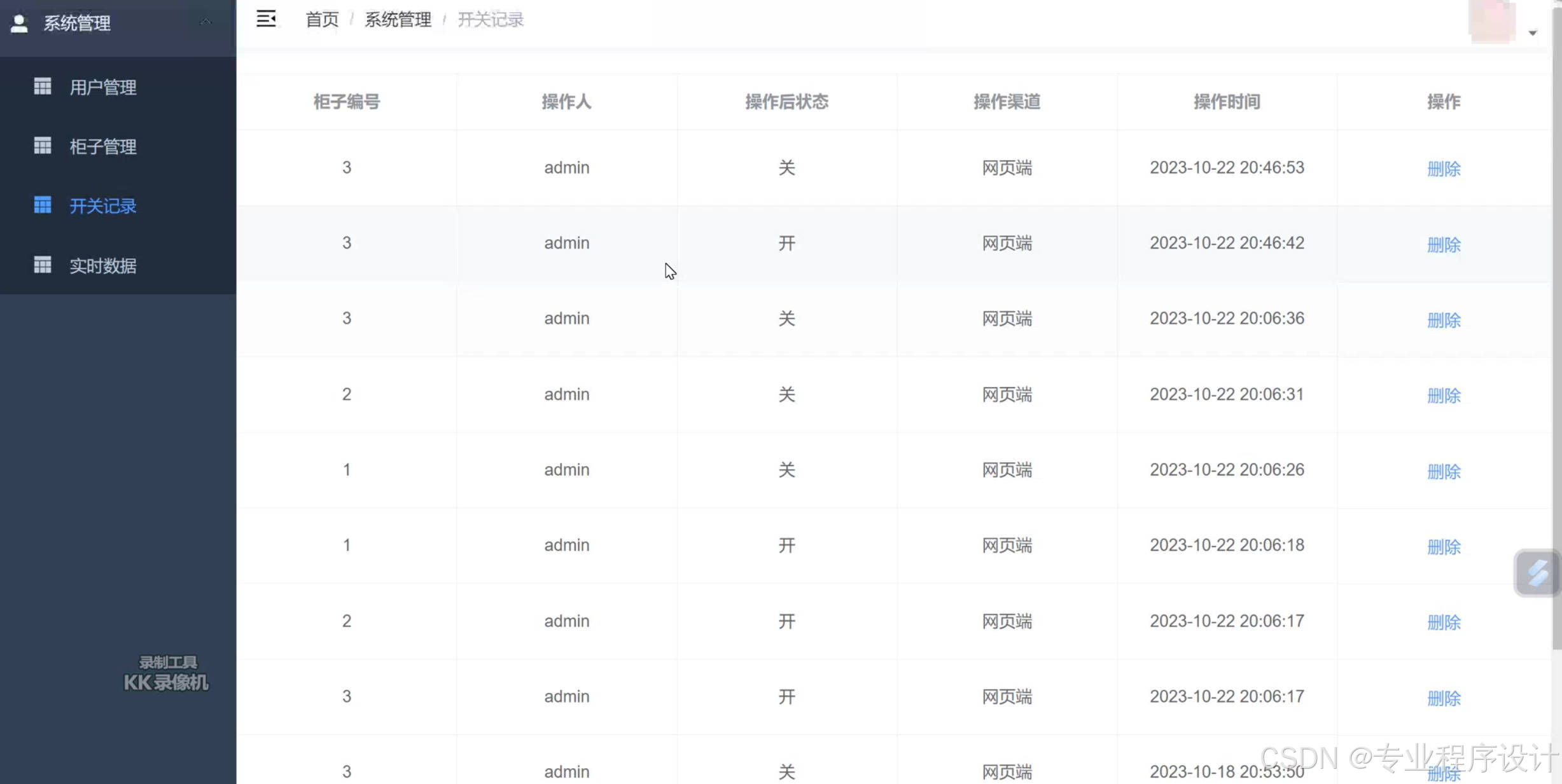Open 用户管理 menu item
Image resolution: width=1562 pixels, height=784 pixels.
pos(103,87)
